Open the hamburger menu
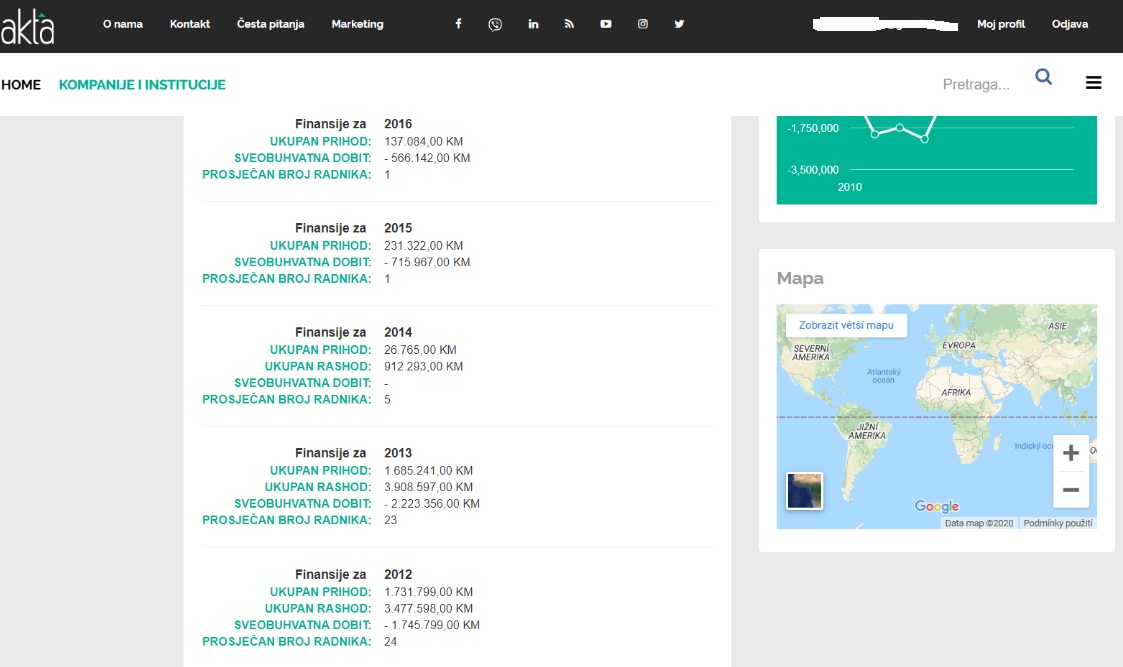The image size is (1123, 667). tap(1093, 83)
